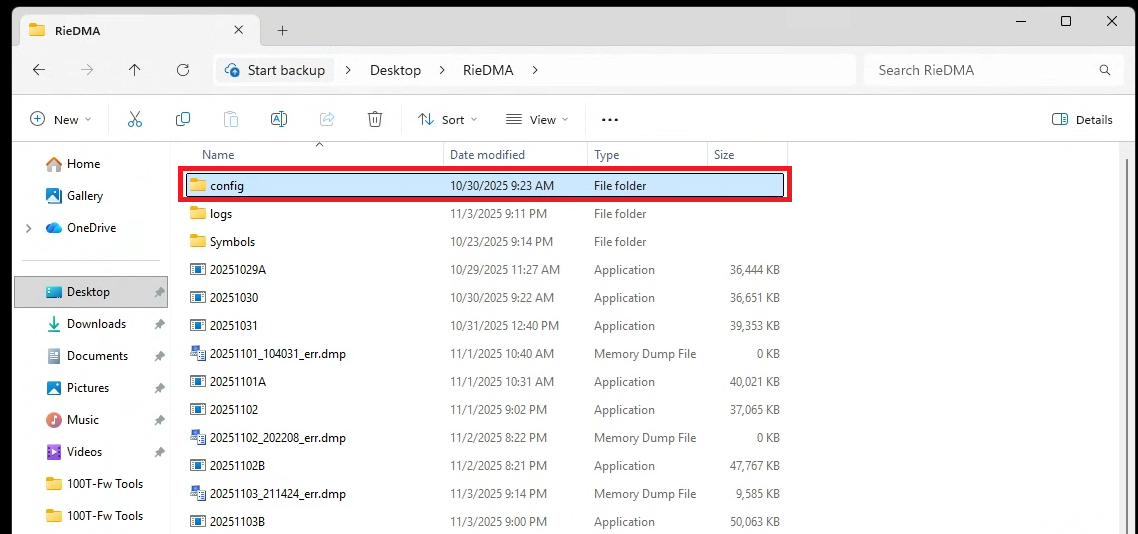Open the New dropdown menu
The height and width of the screenshot is (534, 1138).
(61, 119)
